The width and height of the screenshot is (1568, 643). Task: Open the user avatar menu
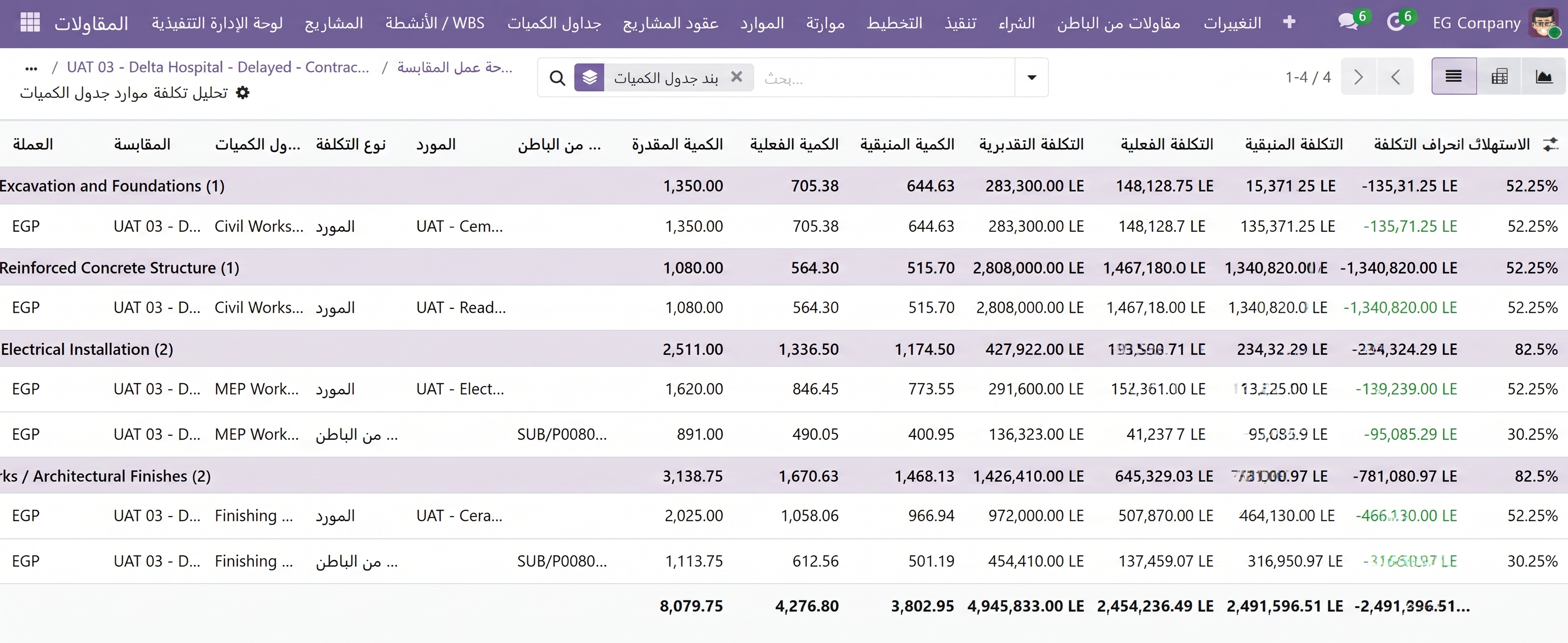pyautogui.click(x=1545, y=23)
